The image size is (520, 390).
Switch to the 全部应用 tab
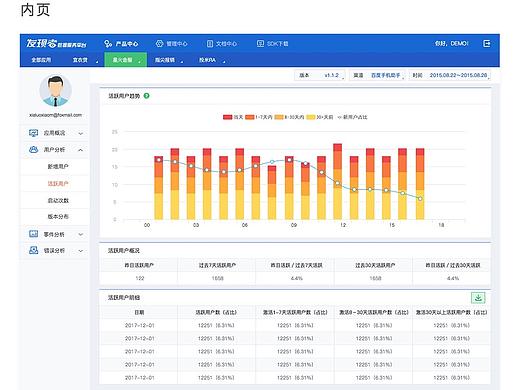(x=41, y=60)
